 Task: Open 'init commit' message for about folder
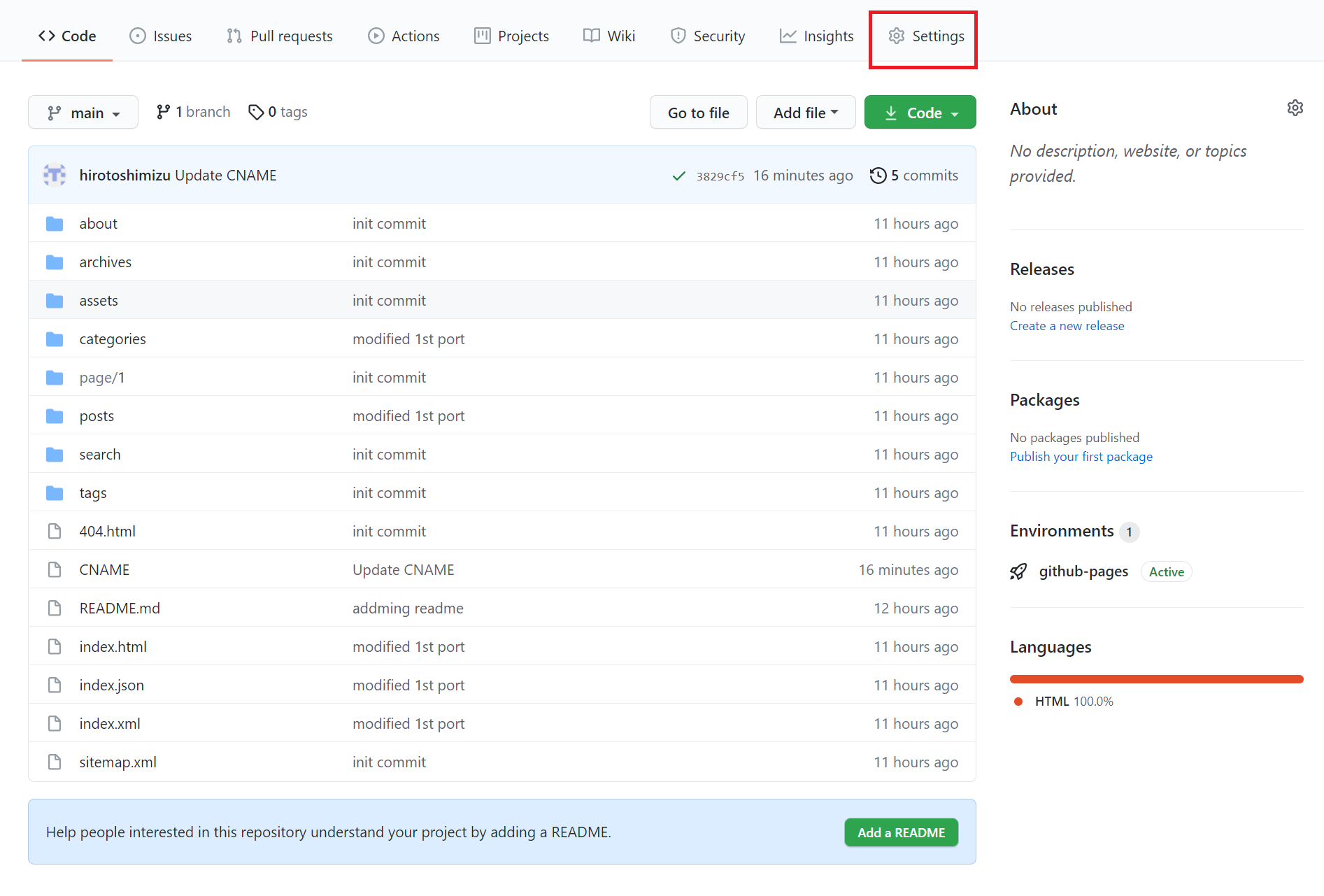pyautogui.click(x=389, y=223)
